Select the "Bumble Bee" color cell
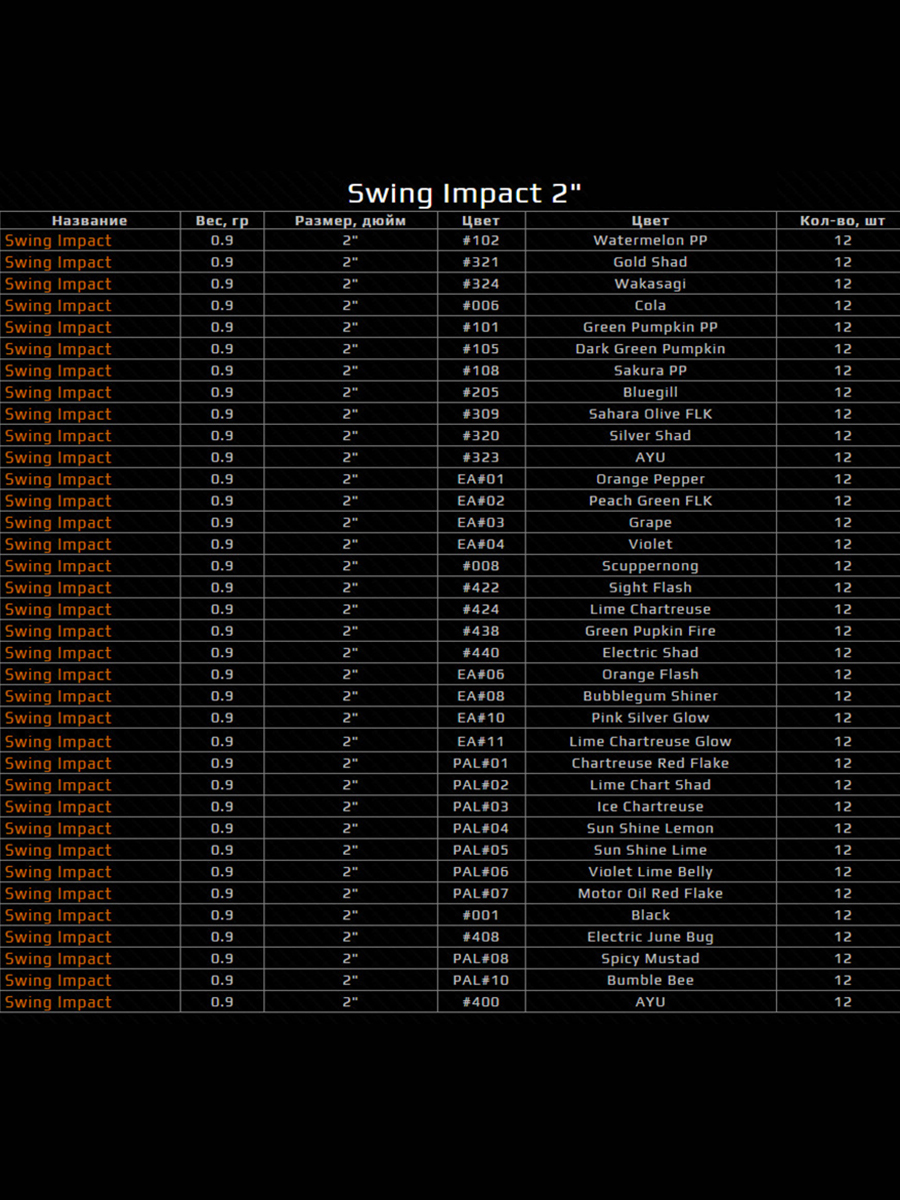The height and width of the screenshot is (1200, 900). 650,980
